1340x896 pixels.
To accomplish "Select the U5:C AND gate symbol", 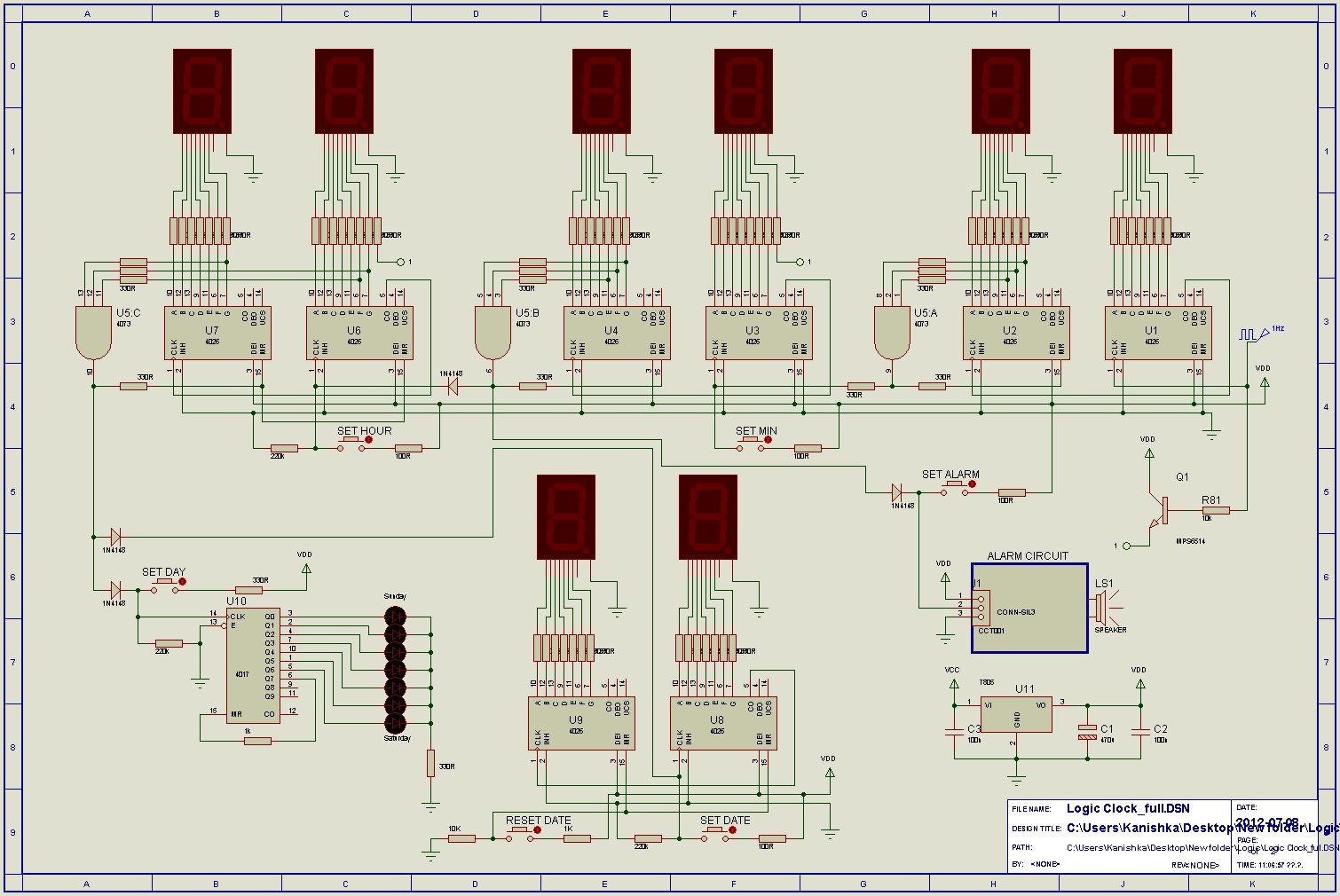I will 93,333.
